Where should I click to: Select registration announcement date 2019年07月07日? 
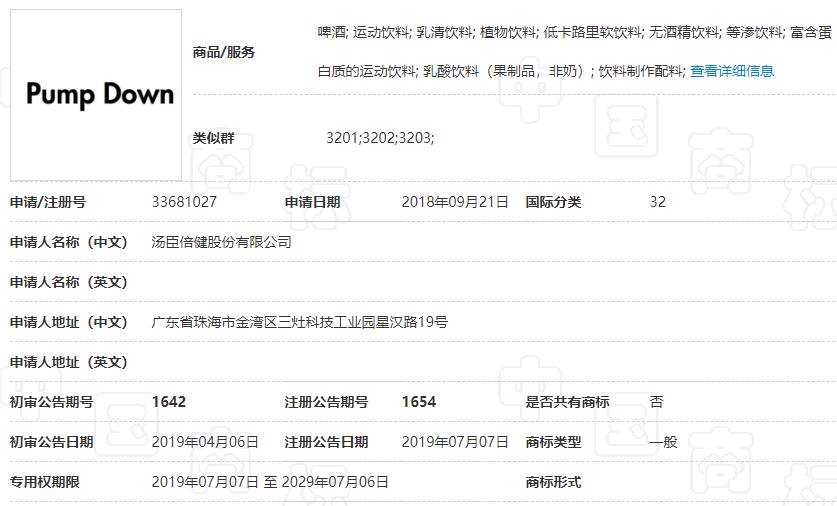click(x=455, y=442)
